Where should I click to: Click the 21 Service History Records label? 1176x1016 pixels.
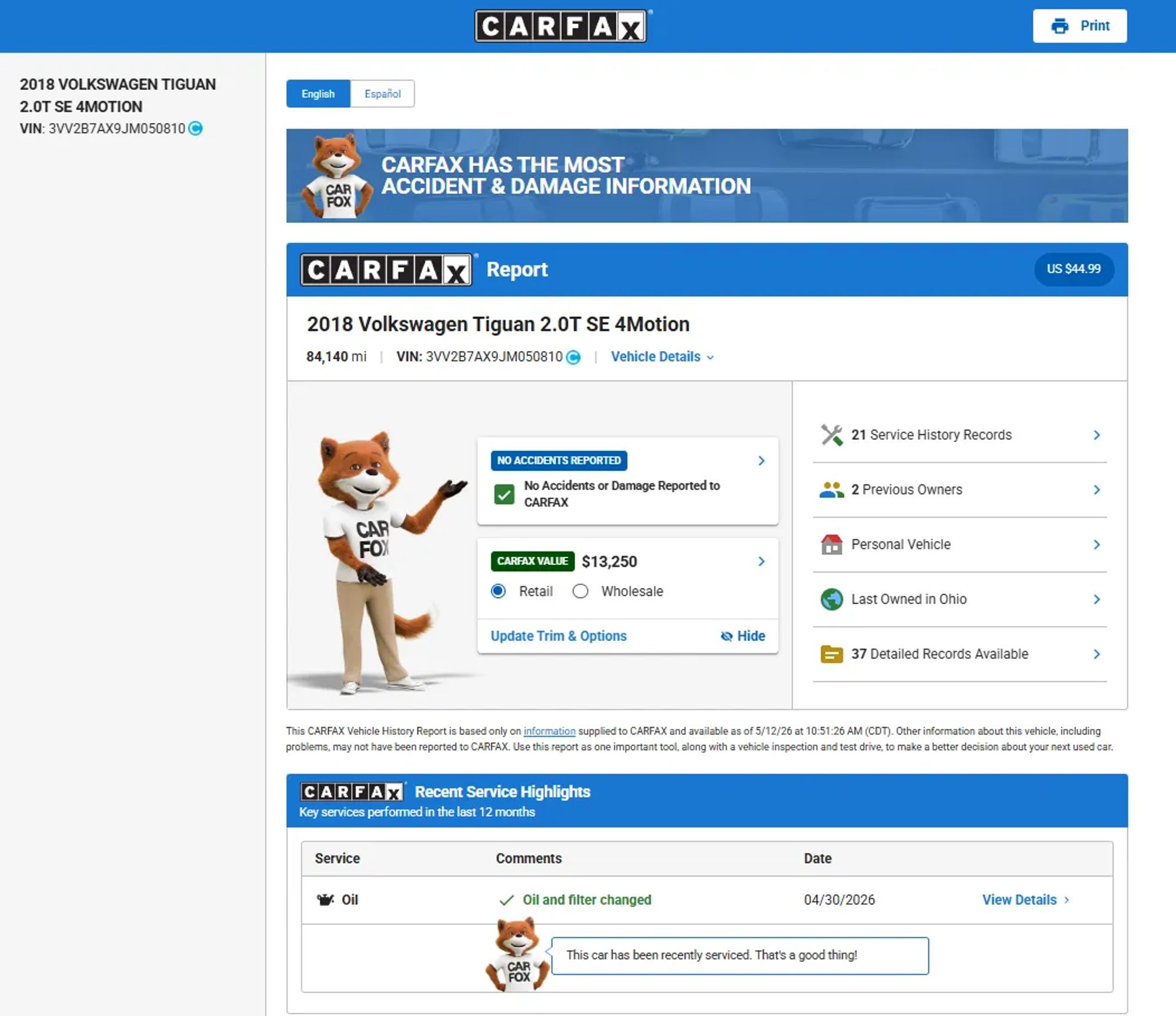coord(931,435)
